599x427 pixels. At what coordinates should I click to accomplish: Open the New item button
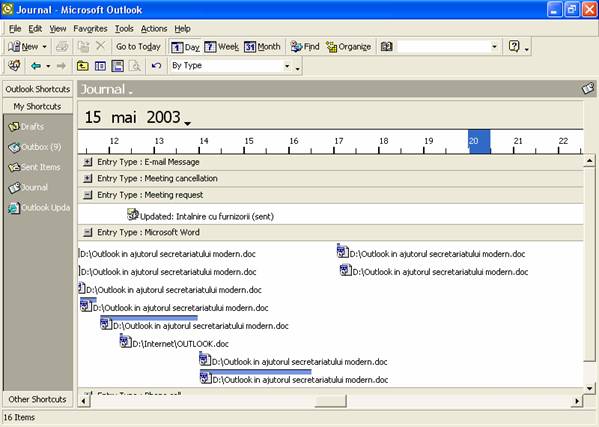tap(23, 47)
